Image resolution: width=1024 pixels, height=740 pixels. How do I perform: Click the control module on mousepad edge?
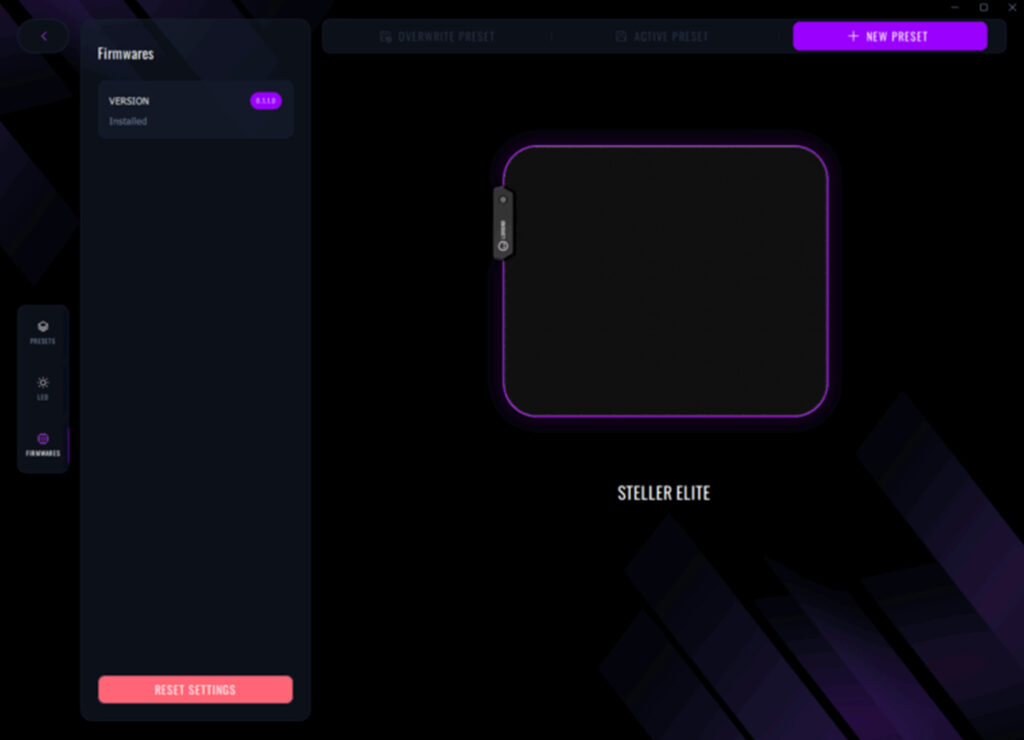click(503, 223)
